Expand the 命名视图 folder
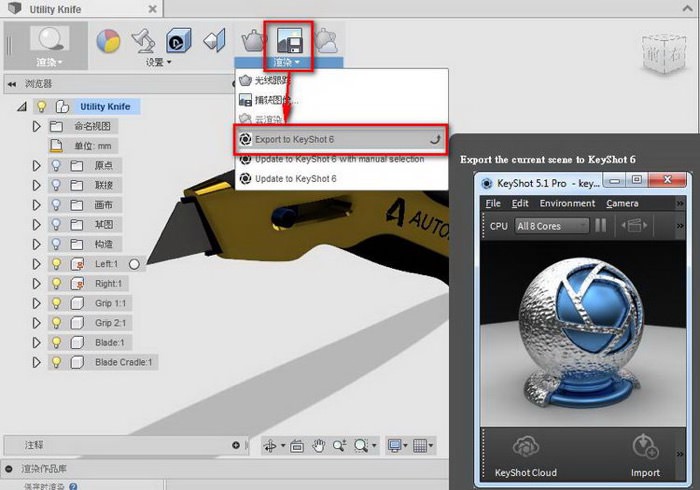The height and width of the screenshot is (490, 700). pyautogui.click(x=37, y=126)
